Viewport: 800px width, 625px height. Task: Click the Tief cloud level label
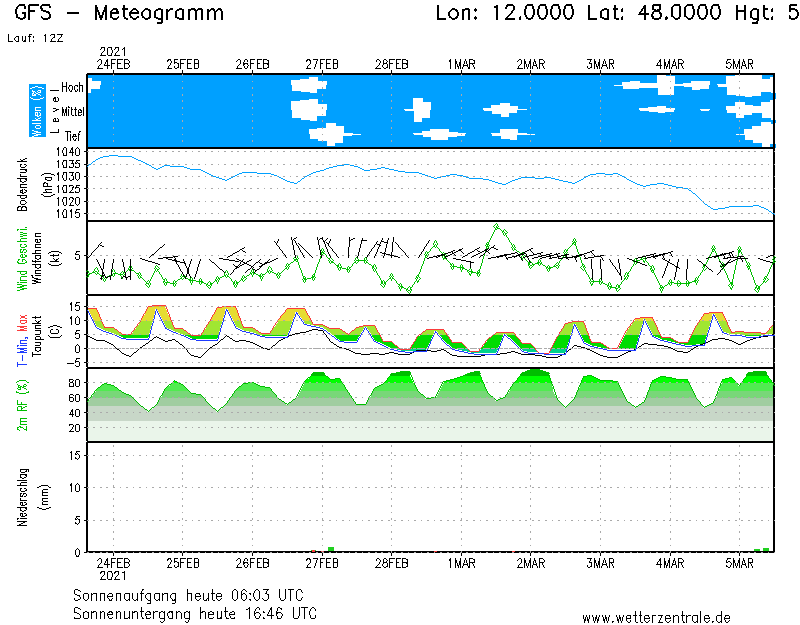point(73,135)
